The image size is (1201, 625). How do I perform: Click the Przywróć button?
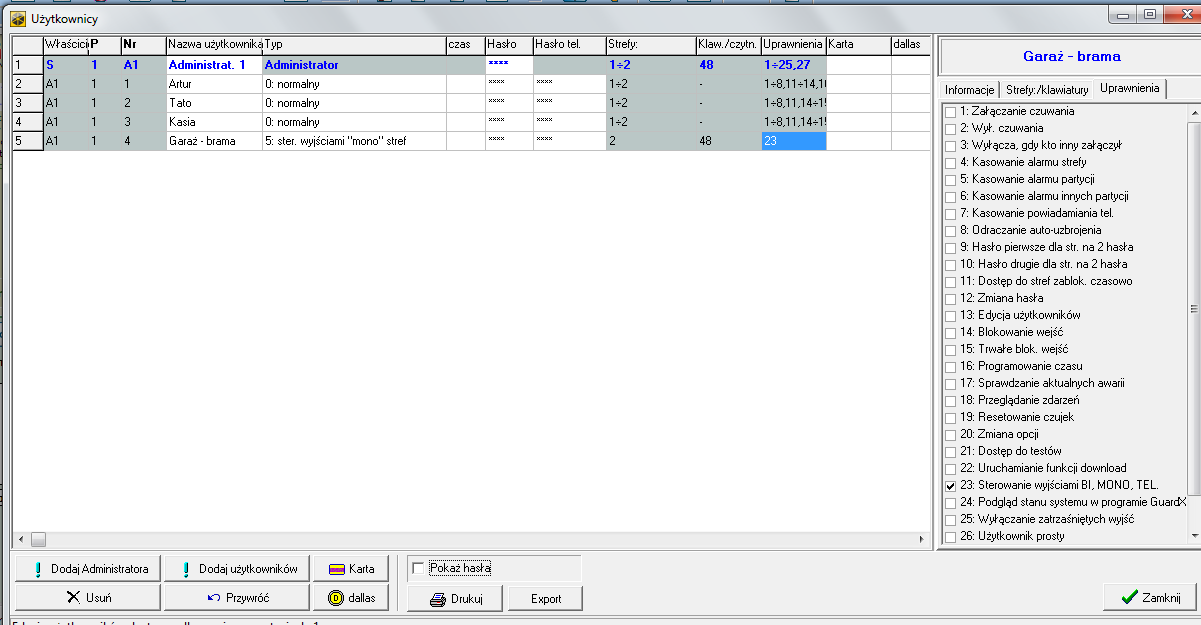point(237,598)
